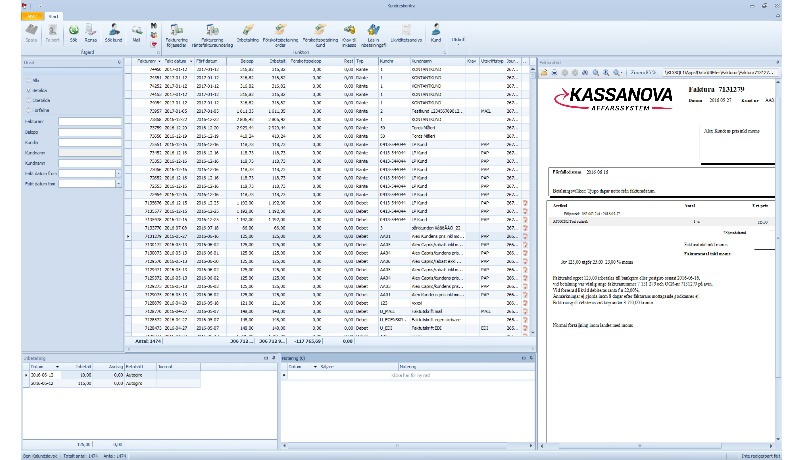Select the Betalda radio button
Image resolution: width=800 pixels, height=460 pixels.
(x=29, y=90)
